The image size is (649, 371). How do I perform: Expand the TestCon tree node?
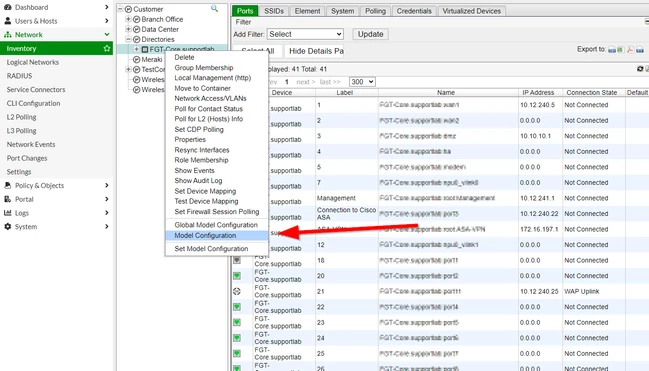tap(128, 70)
